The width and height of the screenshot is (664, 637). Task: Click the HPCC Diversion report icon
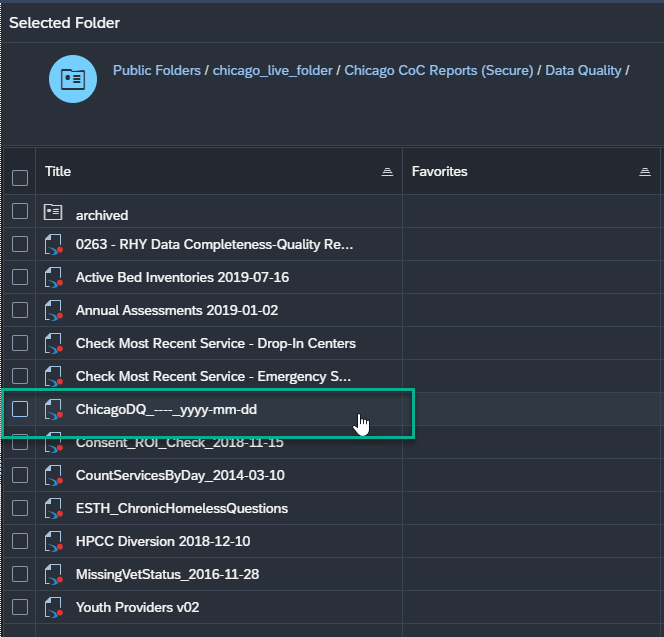(x=53, y=542)
